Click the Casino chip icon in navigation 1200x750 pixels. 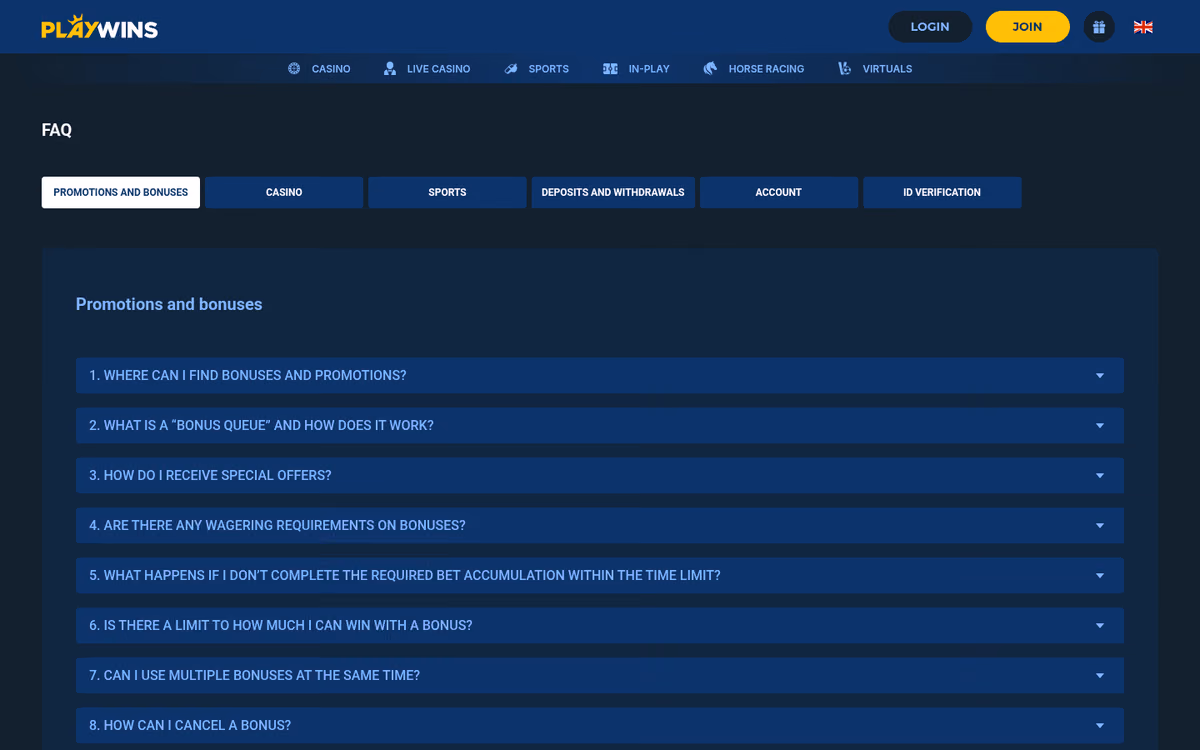pyautogui.click(x=294, y=69)
